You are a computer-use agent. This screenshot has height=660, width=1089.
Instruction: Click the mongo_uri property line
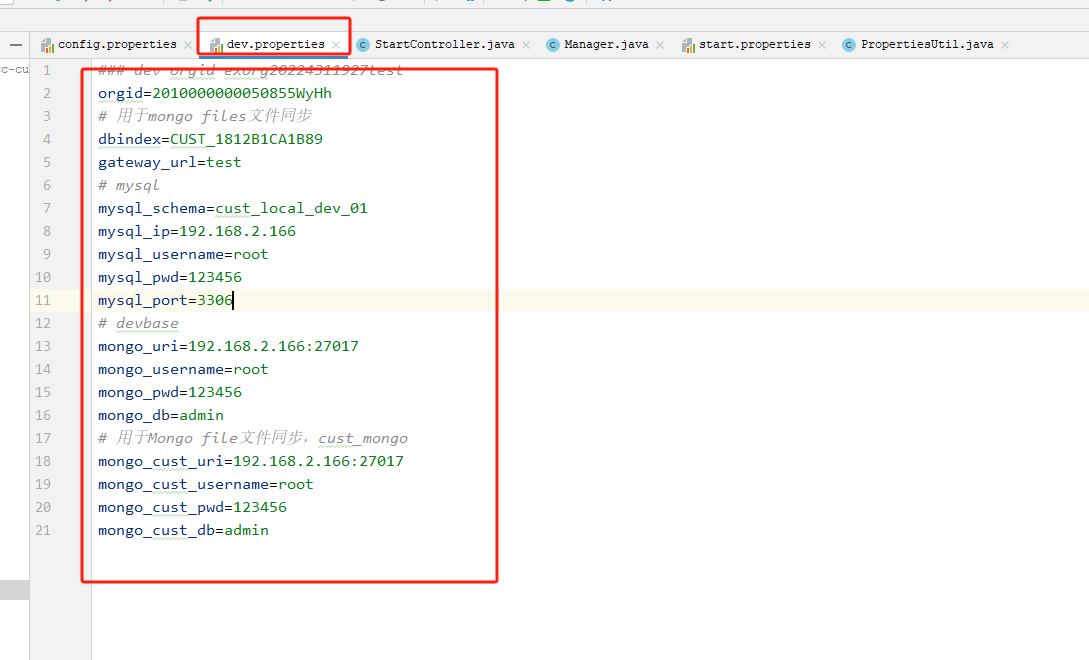[228, 346]
